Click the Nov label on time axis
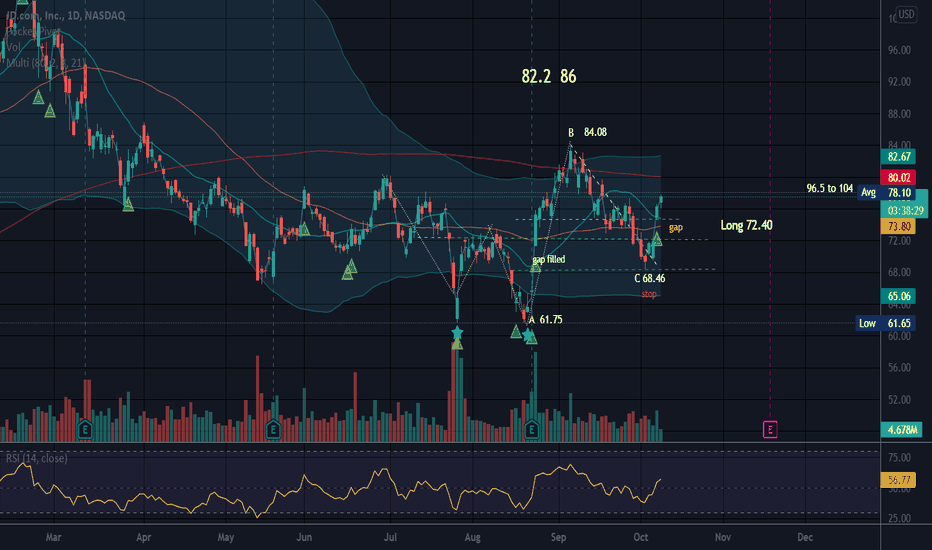This screenshot has width=932, height=550. coord(723,537)
